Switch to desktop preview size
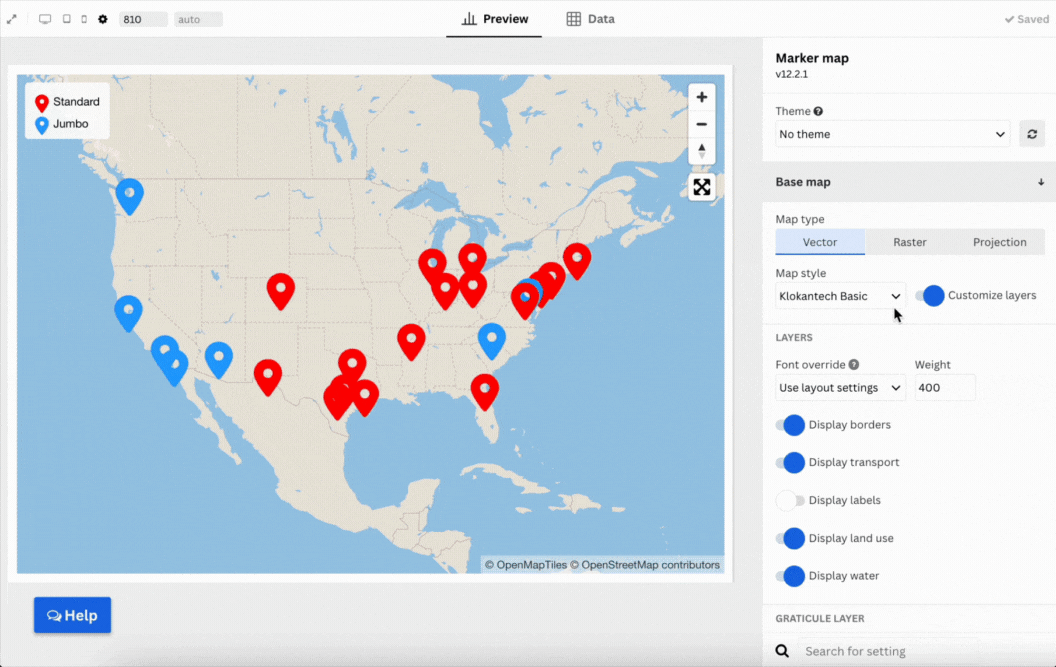The height and width of the screenshot is (667, 1056). point(45,19)
